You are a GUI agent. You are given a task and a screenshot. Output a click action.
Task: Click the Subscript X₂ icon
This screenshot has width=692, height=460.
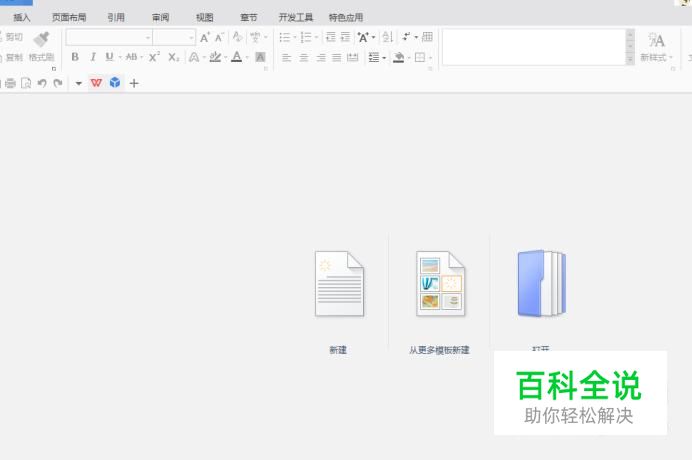click(174, 57)
